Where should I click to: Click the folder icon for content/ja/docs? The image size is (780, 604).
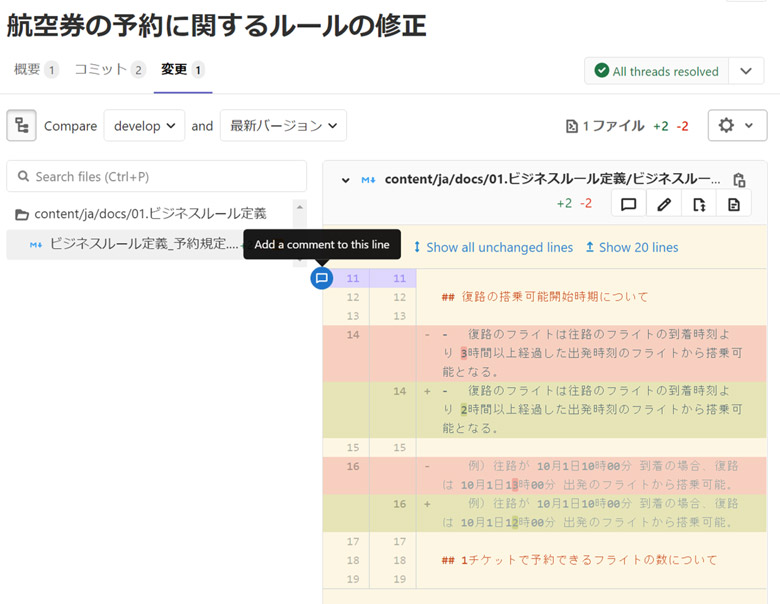[21, 214]
